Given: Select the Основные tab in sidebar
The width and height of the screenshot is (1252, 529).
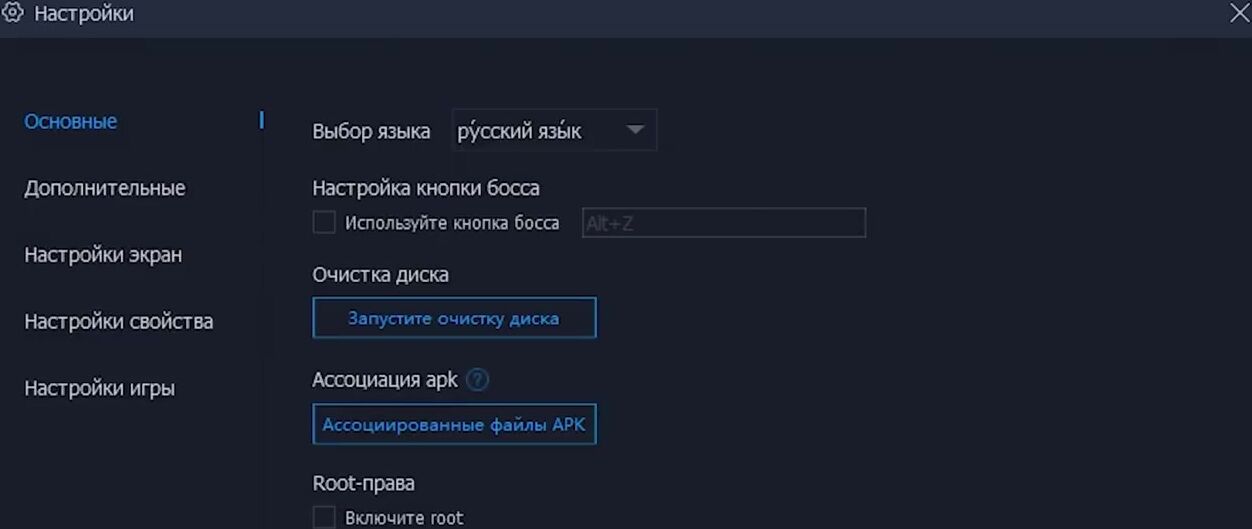Looking at the screenshot, I should coord(71,122).
